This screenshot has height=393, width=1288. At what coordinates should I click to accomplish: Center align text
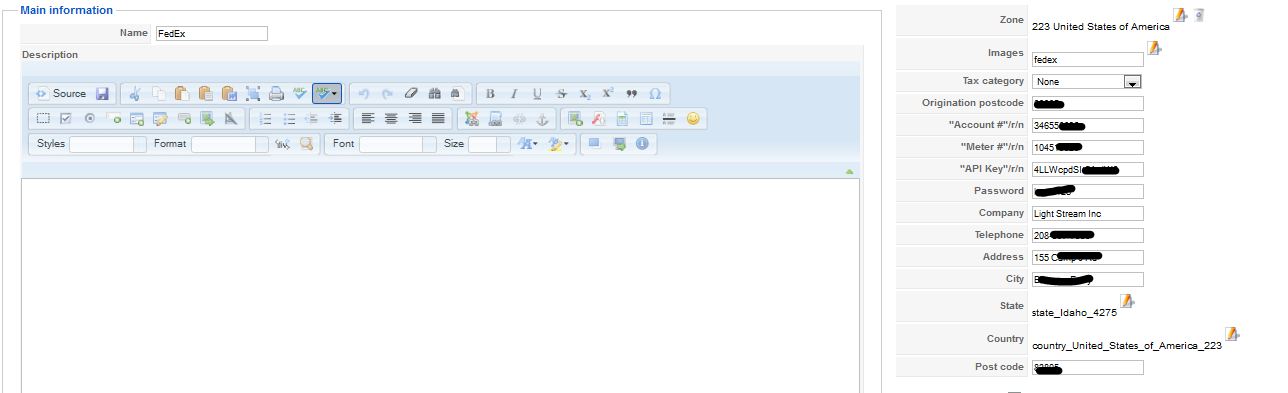click(x=391, y=118)
